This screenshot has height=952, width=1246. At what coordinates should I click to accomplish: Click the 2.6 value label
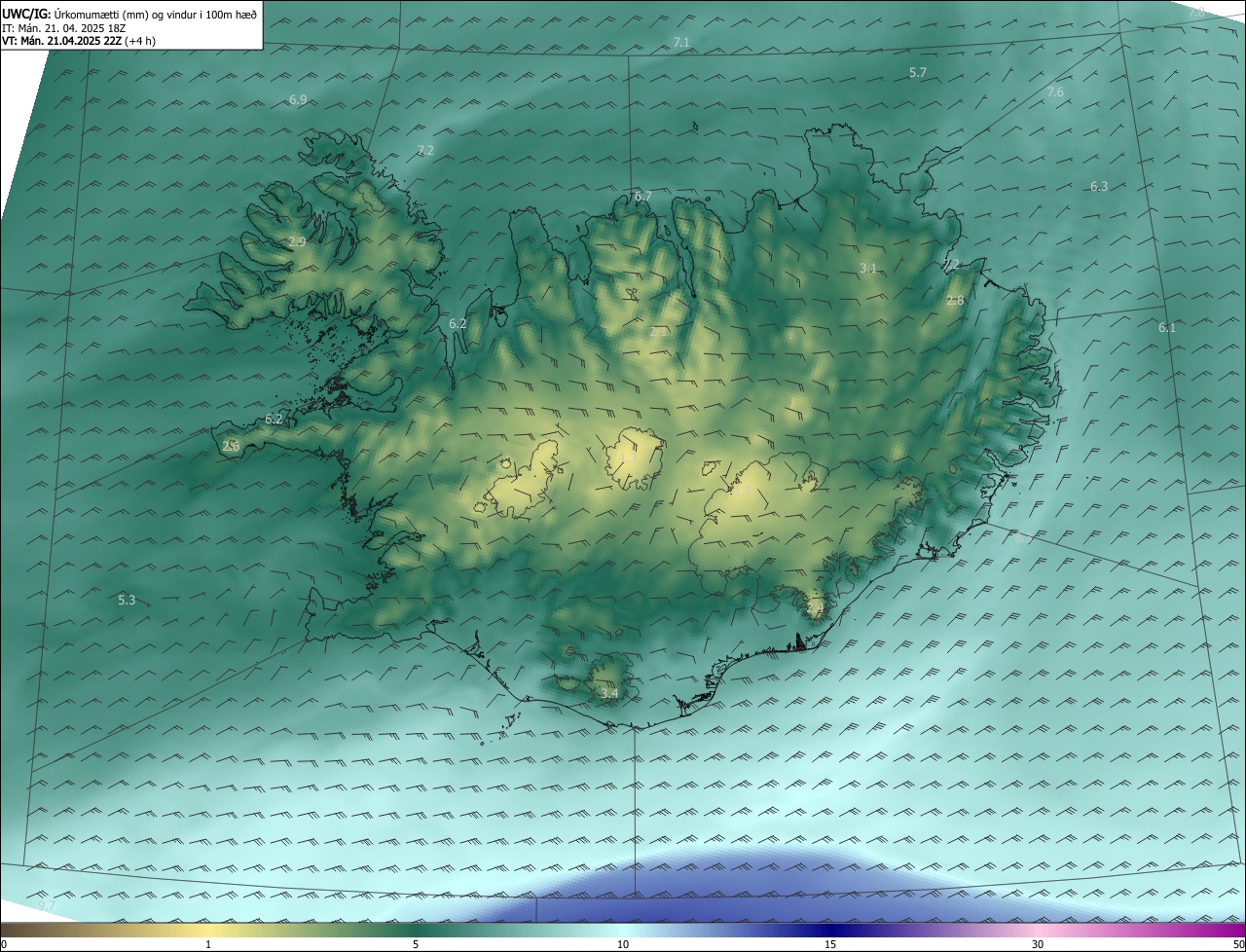pyautogui.click(x=231, y=447)
